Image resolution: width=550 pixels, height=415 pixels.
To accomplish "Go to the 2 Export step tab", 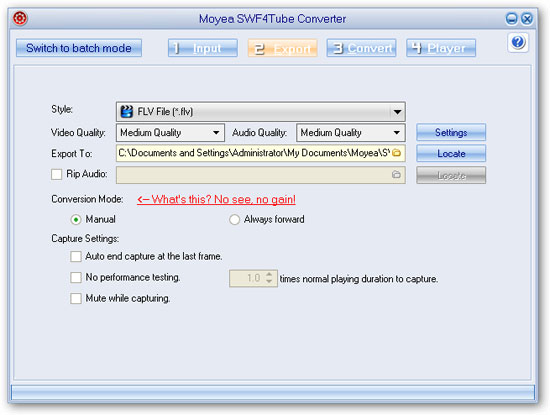I will tap(283, 48).
